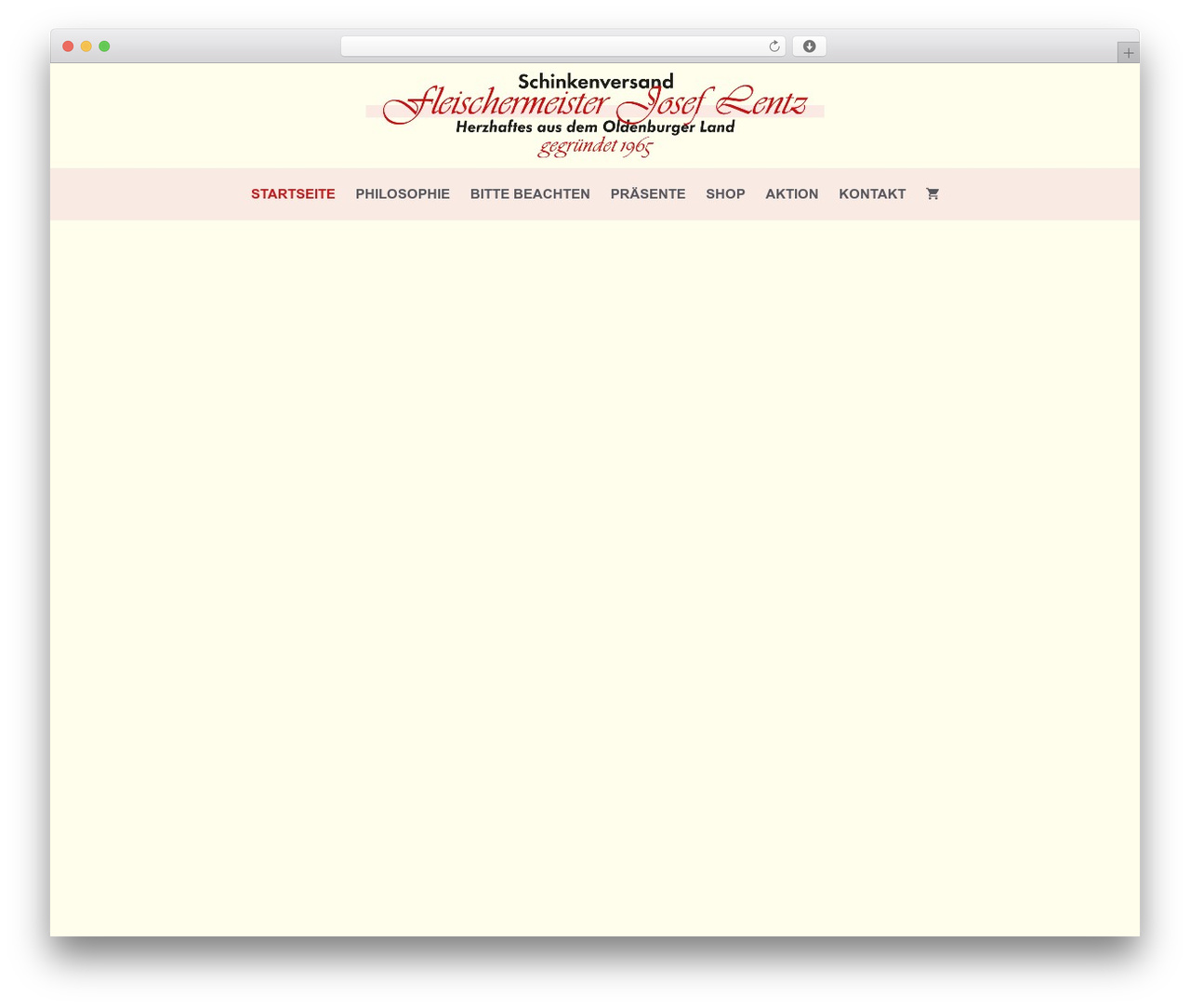Click the Fleischermeister Josef Lentz logo
This screenshot has height=1008, width=1190.
tap(595, 115)
